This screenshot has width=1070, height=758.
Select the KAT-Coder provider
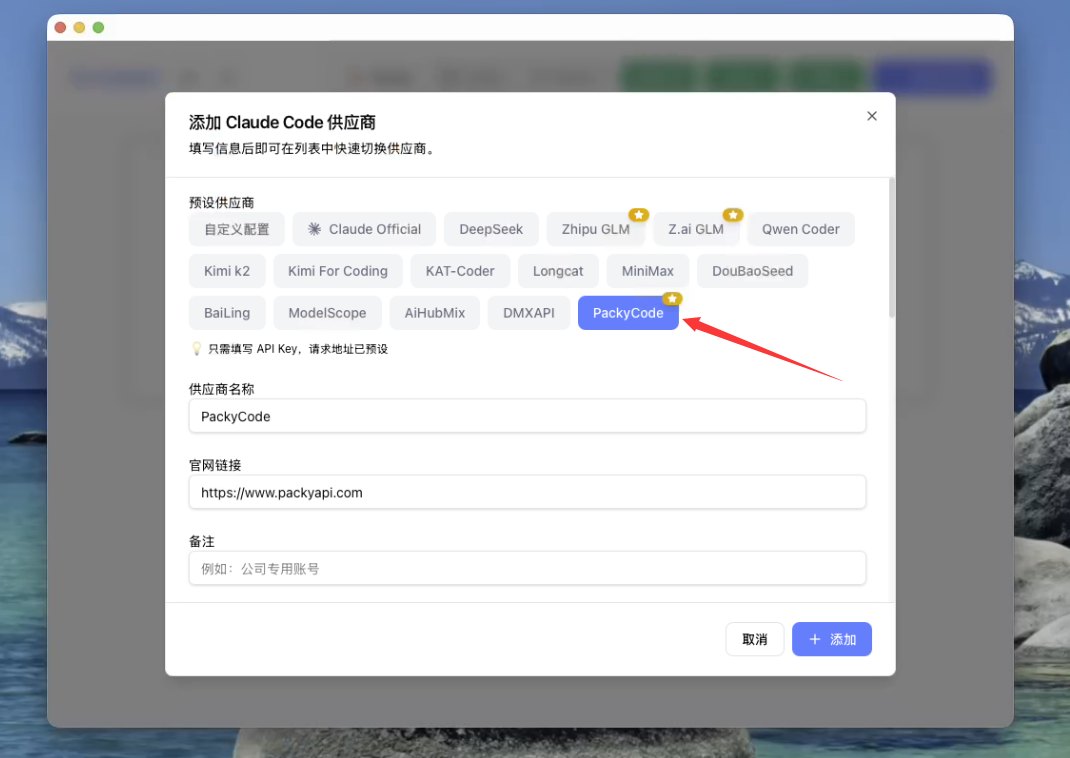click(x=459, y=270)
